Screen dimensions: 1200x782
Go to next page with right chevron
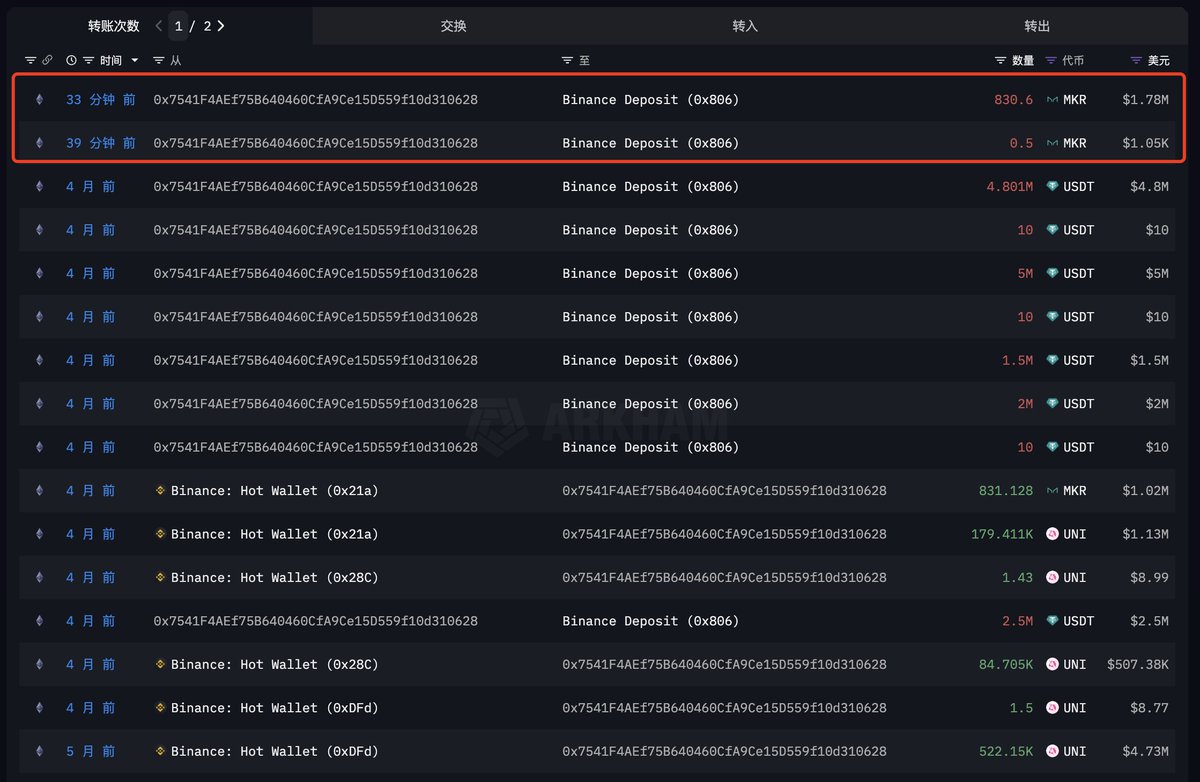(220, 26)
